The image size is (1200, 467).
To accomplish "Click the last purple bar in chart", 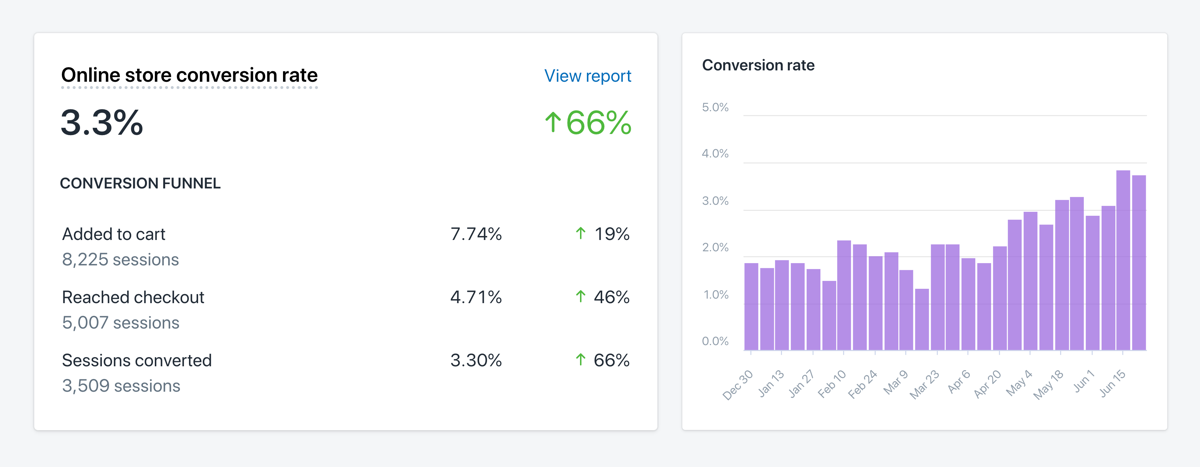I will pos(1138,262).
